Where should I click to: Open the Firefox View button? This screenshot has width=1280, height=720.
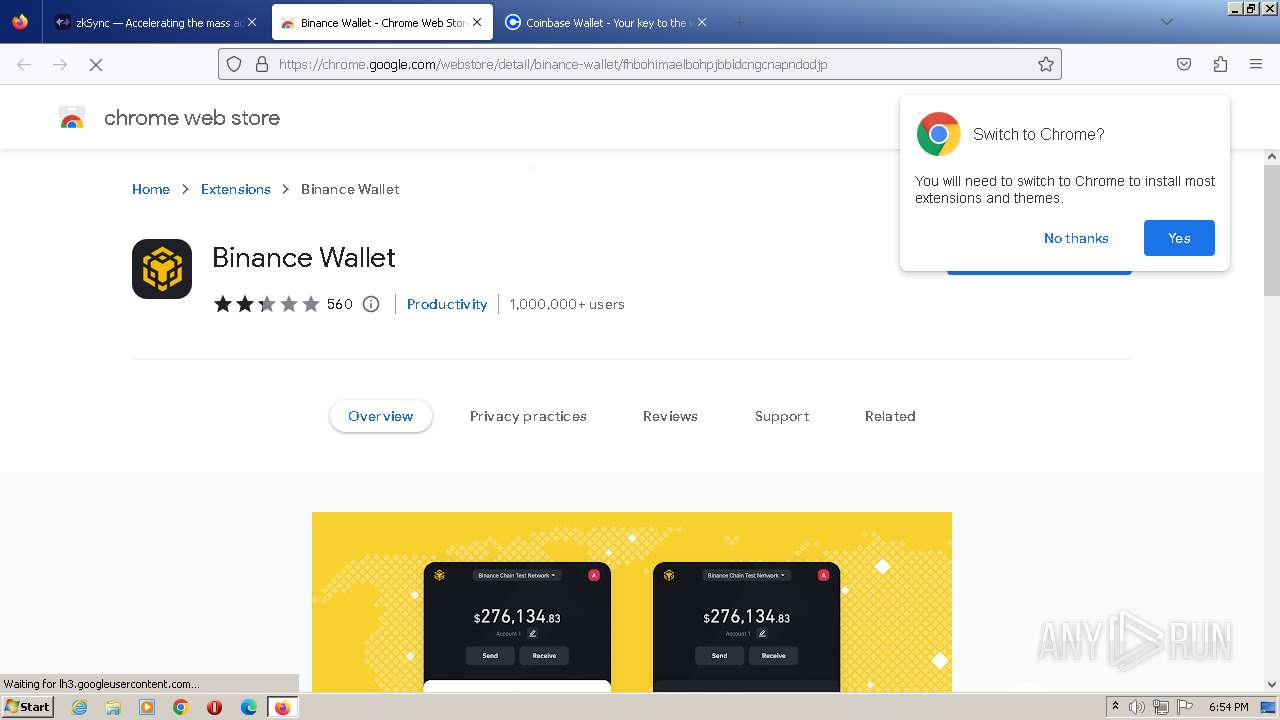(20, 22)
